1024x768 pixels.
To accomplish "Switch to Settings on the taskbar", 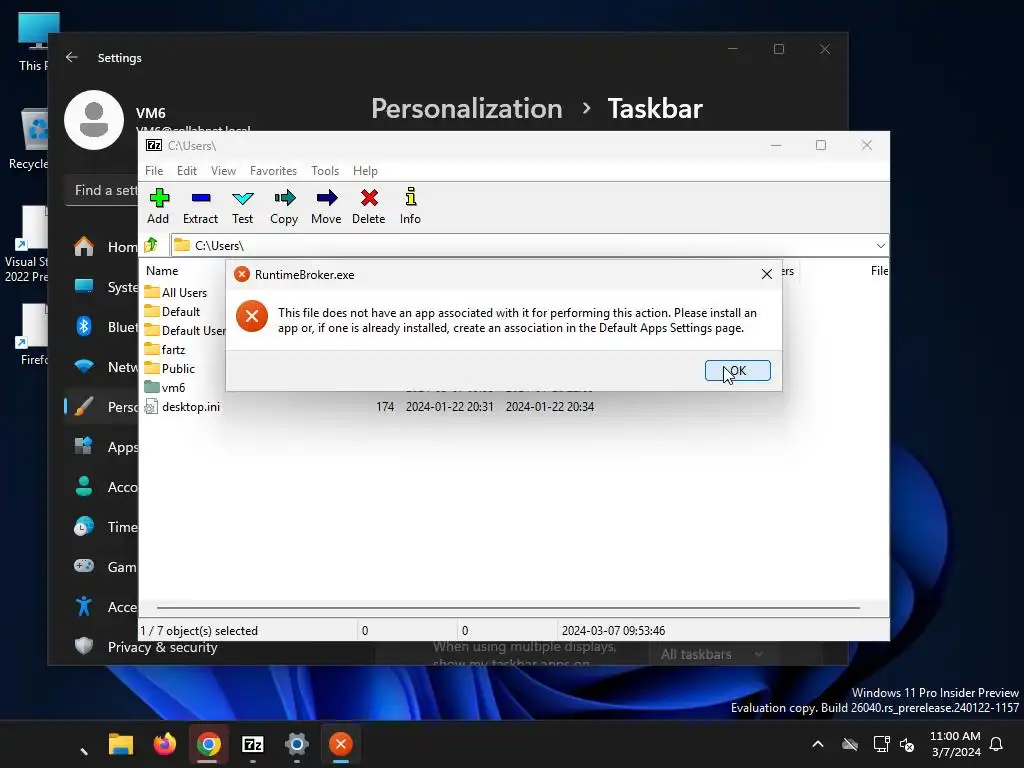I will [x=296, y=744].
